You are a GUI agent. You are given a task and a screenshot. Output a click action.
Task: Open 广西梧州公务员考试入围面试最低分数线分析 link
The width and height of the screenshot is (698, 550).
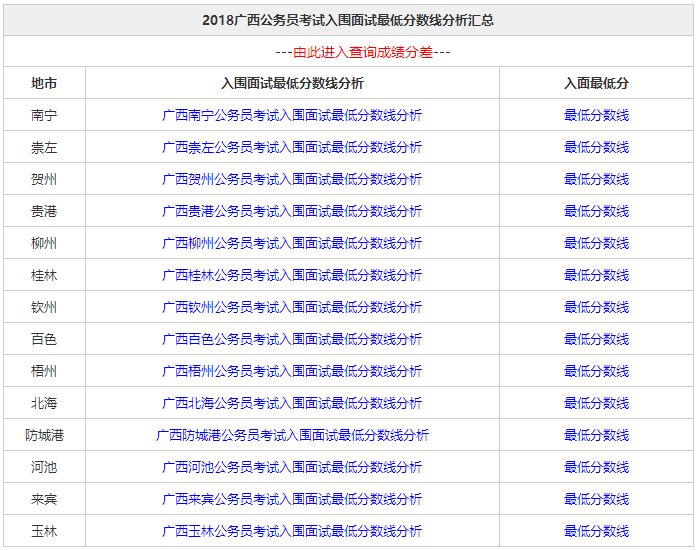292,372
